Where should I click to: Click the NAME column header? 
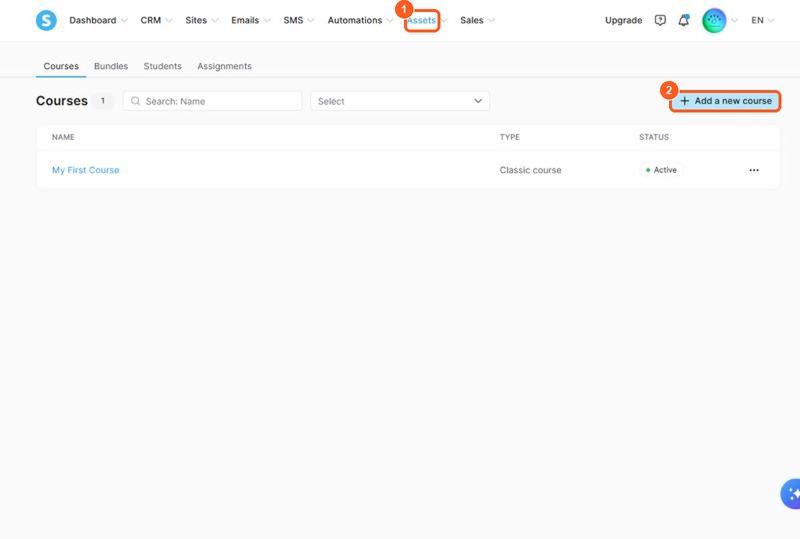tap(63, 137)
